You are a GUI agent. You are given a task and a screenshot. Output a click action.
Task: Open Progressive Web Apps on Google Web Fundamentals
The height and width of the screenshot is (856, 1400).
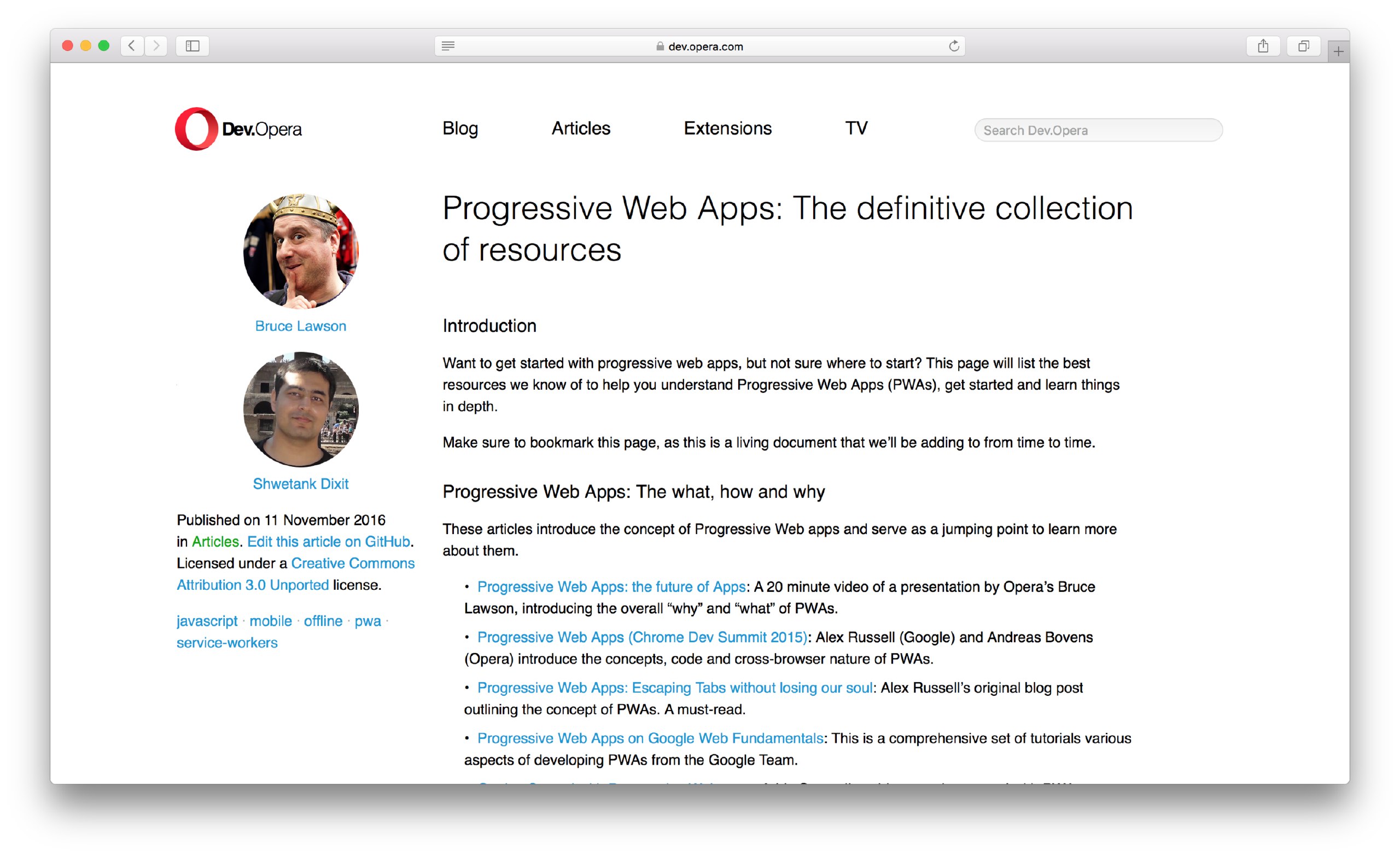[x=651, y=738]
